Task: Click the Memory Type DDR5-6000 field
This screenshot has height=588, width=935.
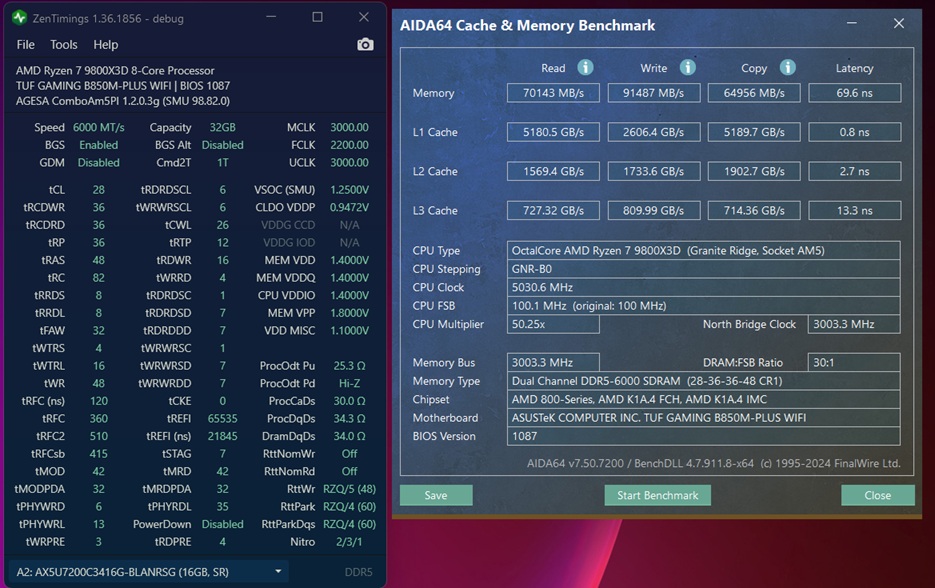Action: (x=703, y=381)
